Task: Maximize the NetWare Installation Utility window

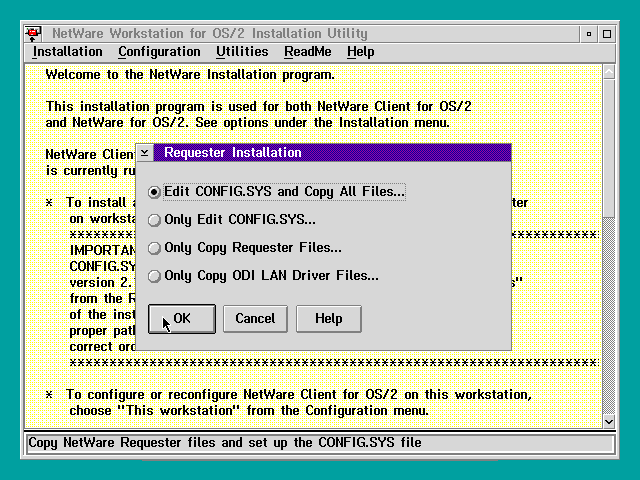Action: coord(607,34)
